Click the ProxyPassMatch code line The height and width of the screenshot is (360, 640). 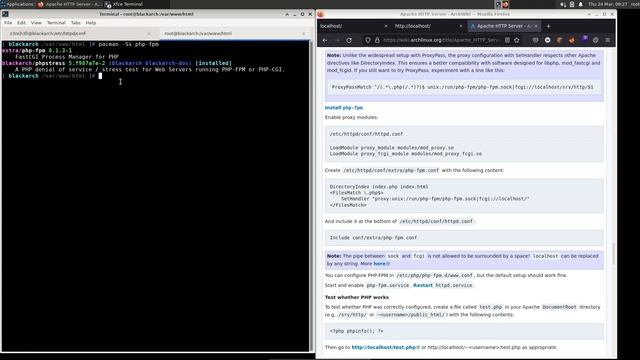[462, 87]
